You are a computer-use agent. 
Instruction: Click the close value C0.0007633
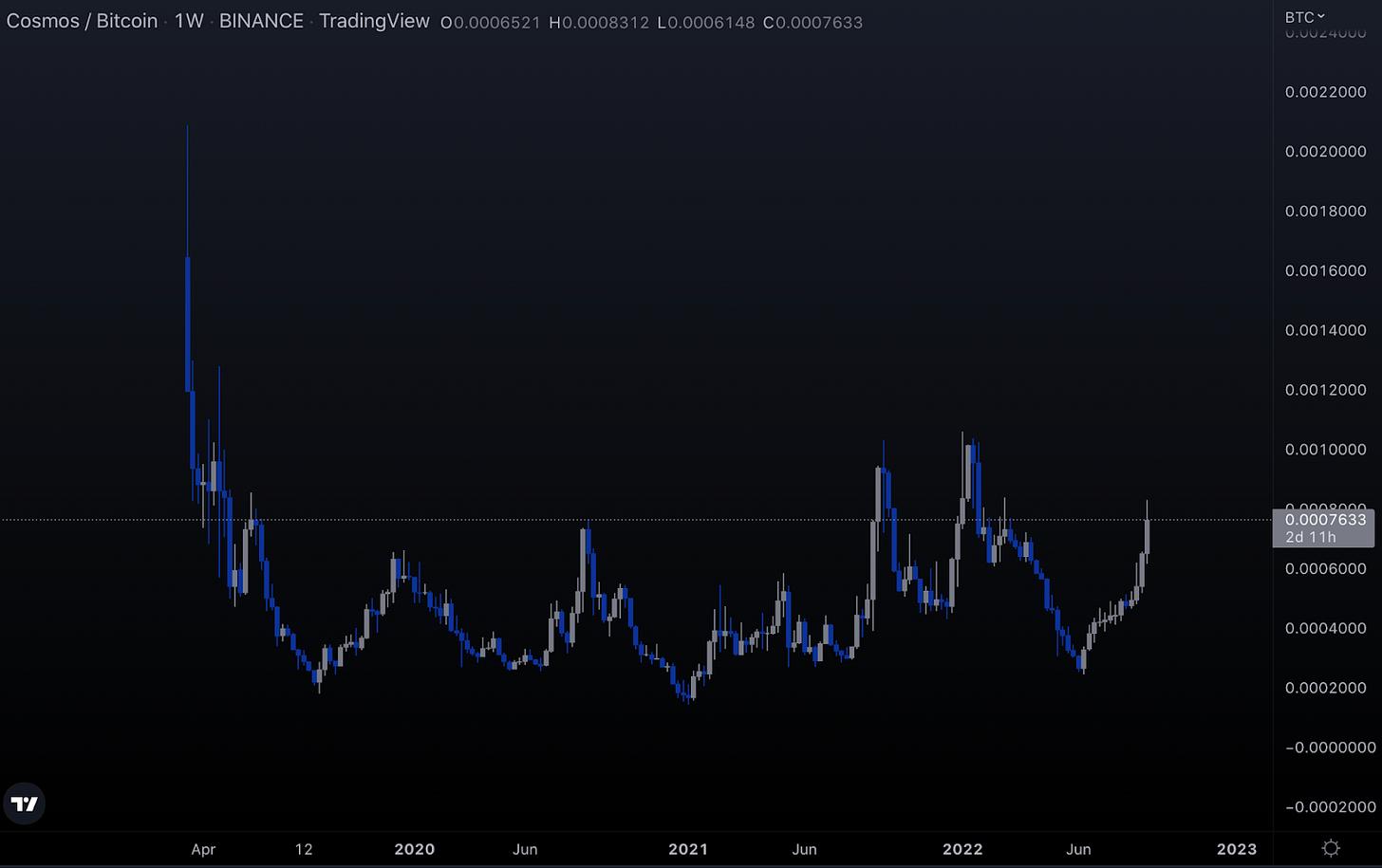[x=813, y=22]
